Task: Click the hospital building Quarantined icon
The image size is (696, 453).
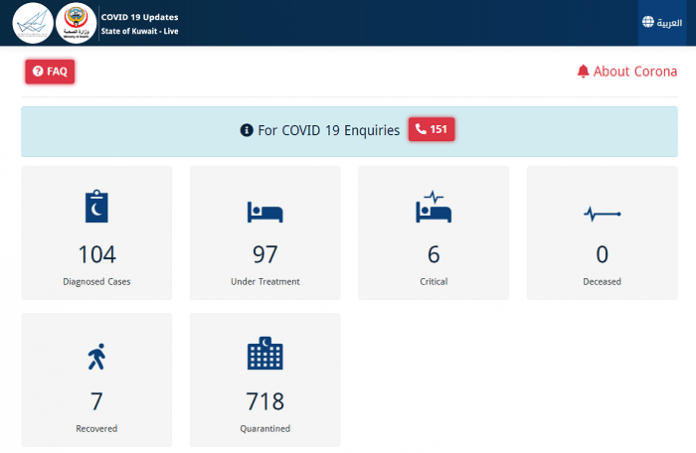Action: pyautogui.click(x=265, y=353)
